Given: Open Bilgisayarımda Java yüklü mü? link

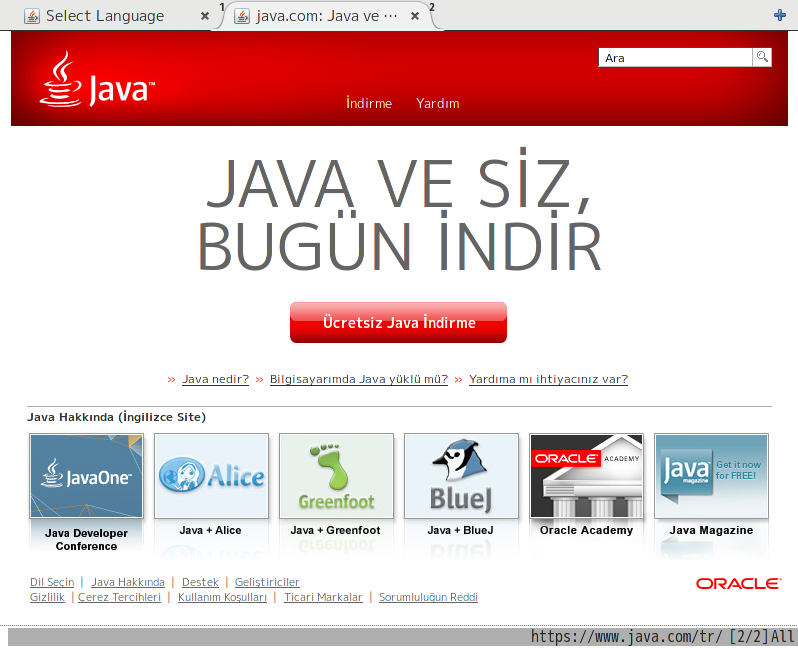Looking at the screenshot, I should click(359, 379).
